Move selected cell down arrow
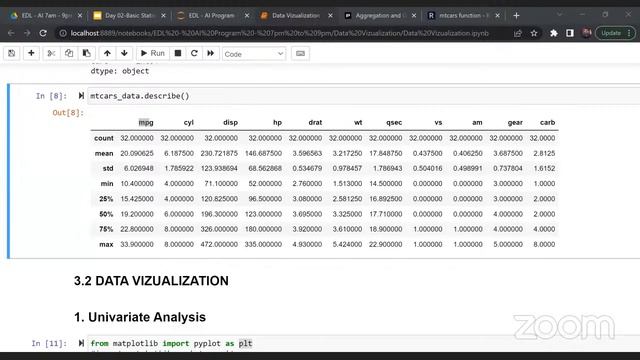Screen dimensions: 640x360 (124, 53)
